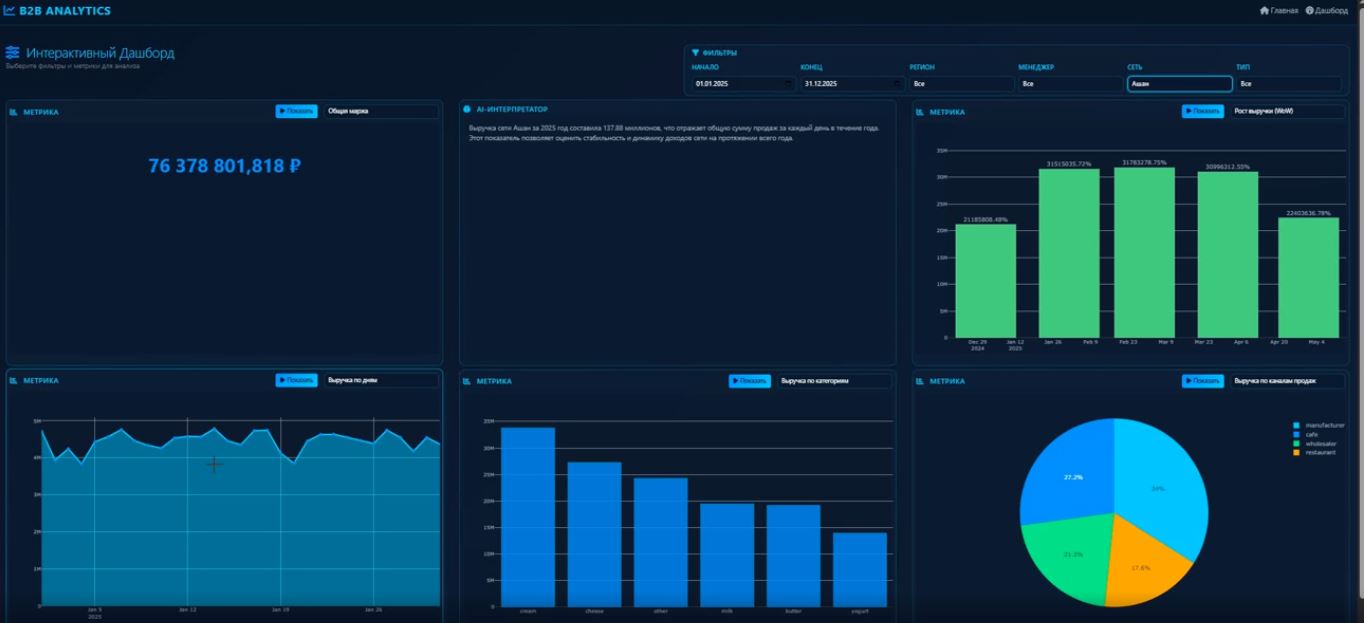Click the НАЧАЛО date field 01.01.2025
This screenshot has width=1364, height=623.
tap(743, 84)
